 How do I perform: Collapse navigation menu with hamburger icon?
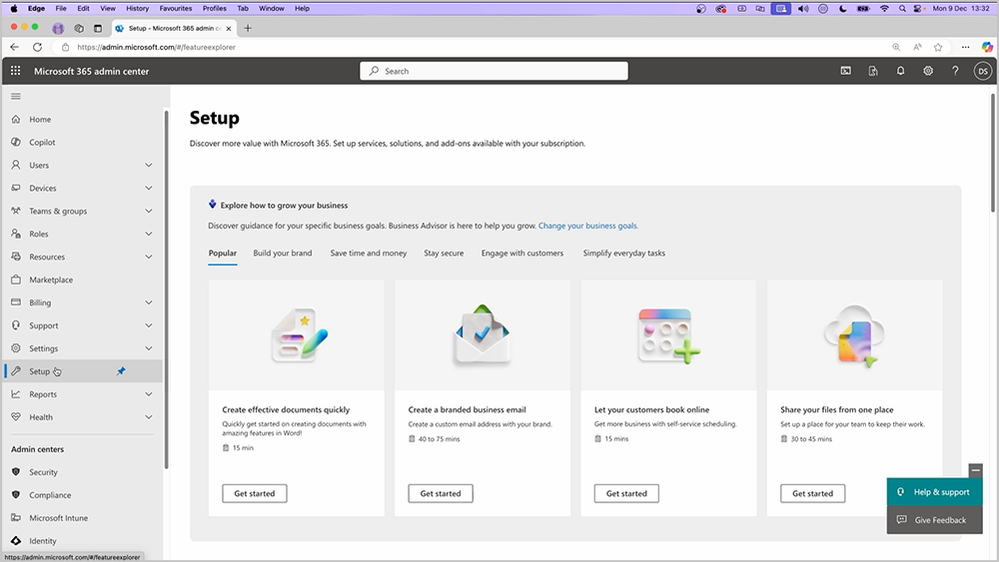16,96
